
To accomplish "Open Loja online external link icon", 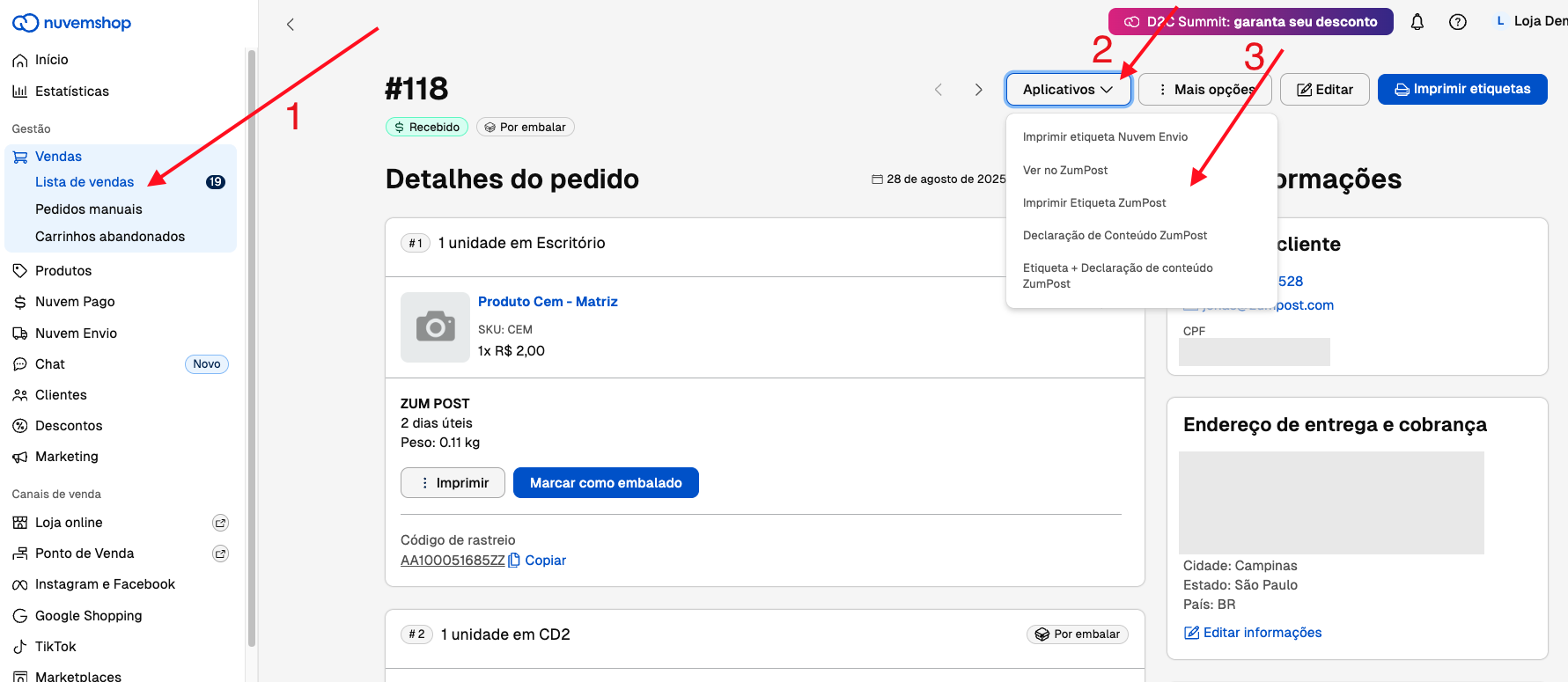I will click(x=221, y=523).
